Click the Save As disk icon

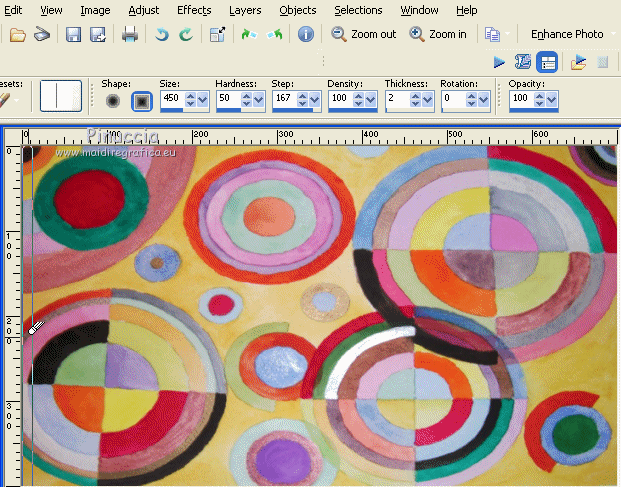click(98, 34)
